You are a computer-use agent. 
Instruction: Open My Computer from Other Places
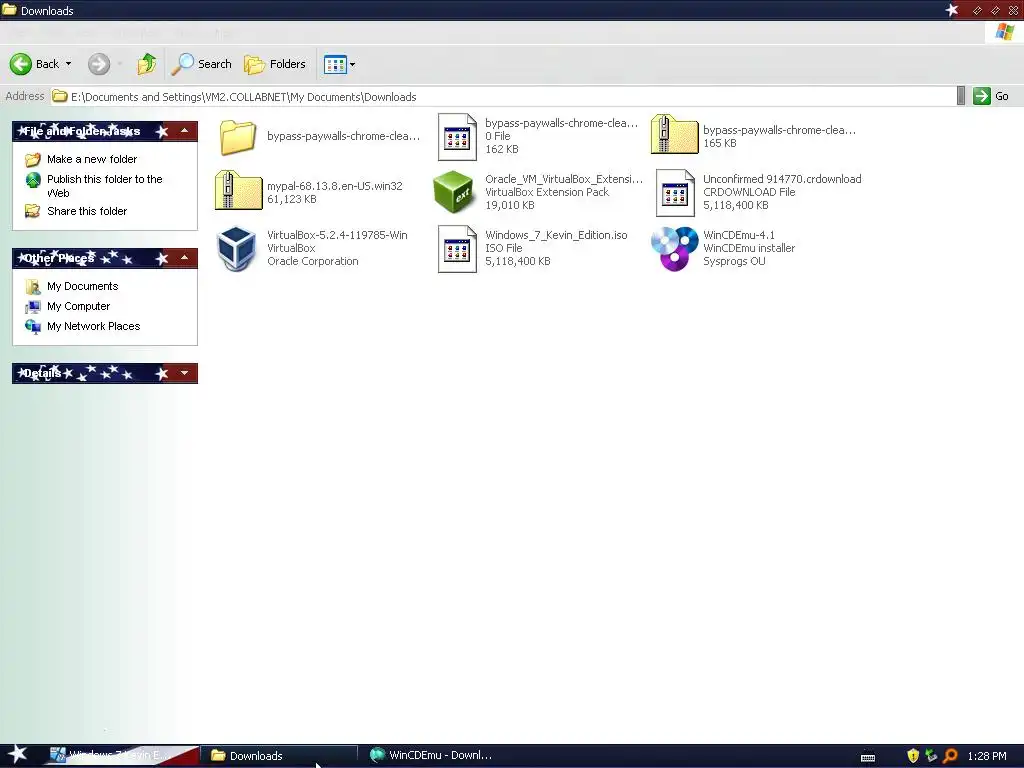pyautogui.click(x=78, y=306)
